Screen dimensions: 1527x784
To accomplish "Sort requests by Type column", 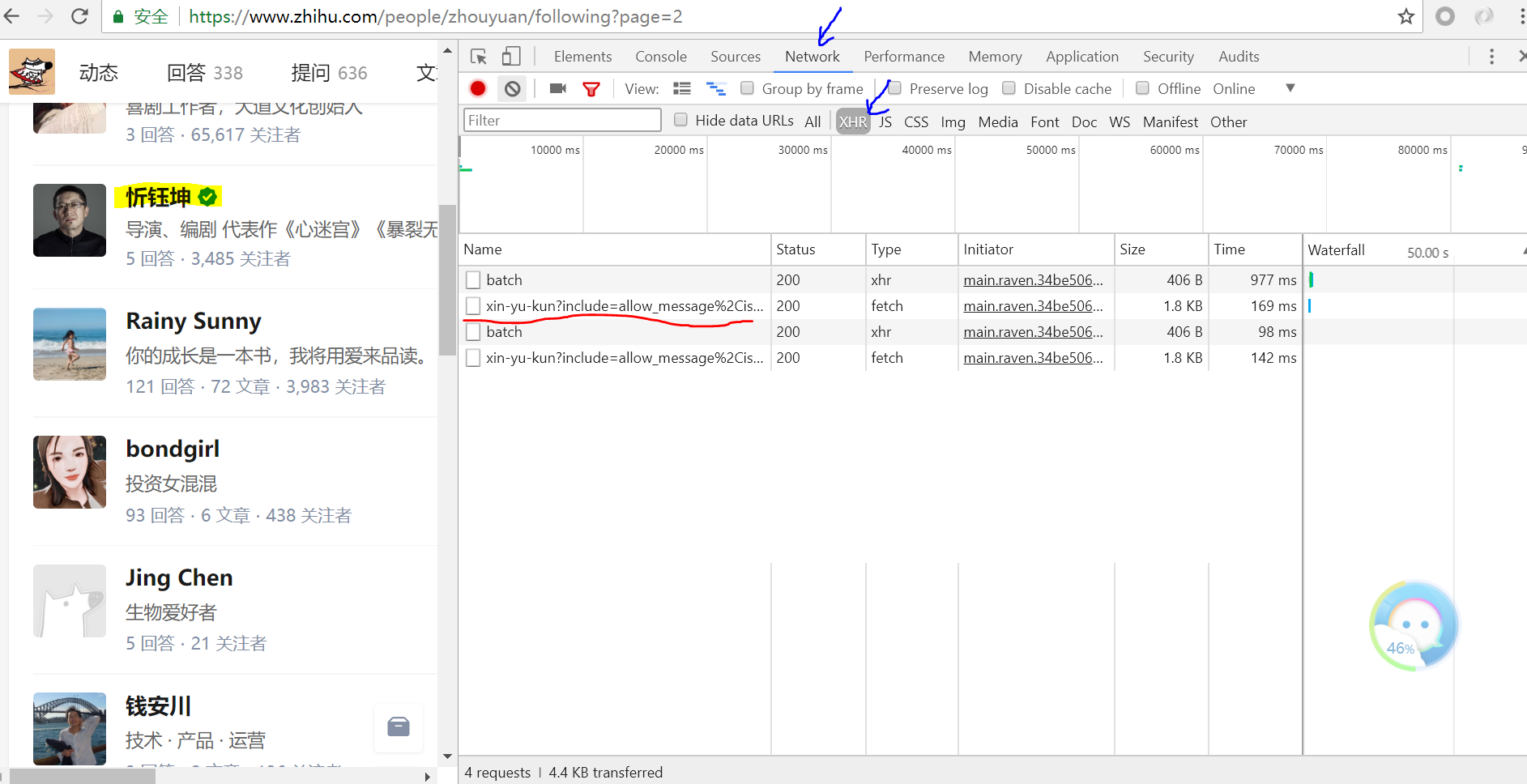I will (x=912, y=250).
